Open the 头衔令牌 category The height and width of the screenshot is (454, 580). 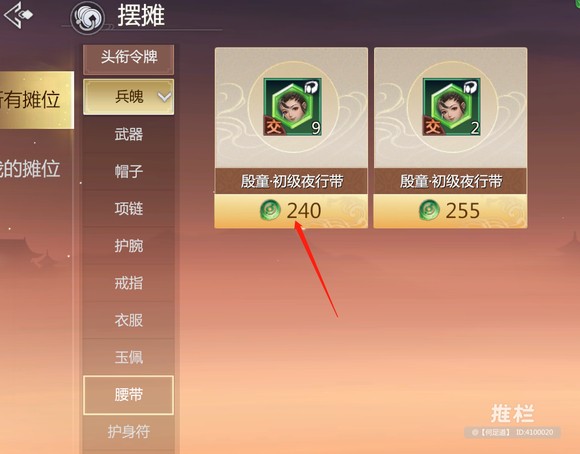(129, 59)
